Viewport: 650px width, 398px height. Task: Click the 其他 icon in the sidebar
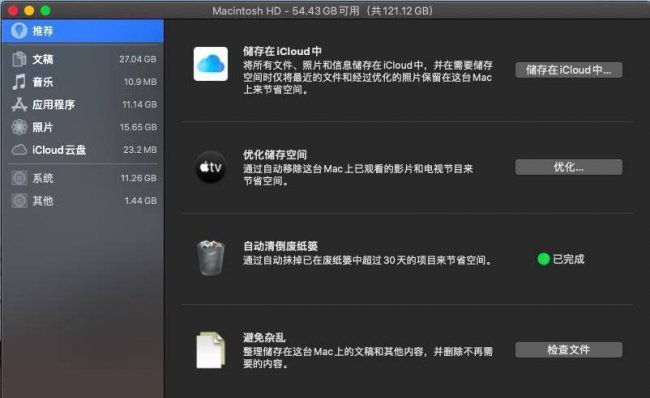point(19,201)
